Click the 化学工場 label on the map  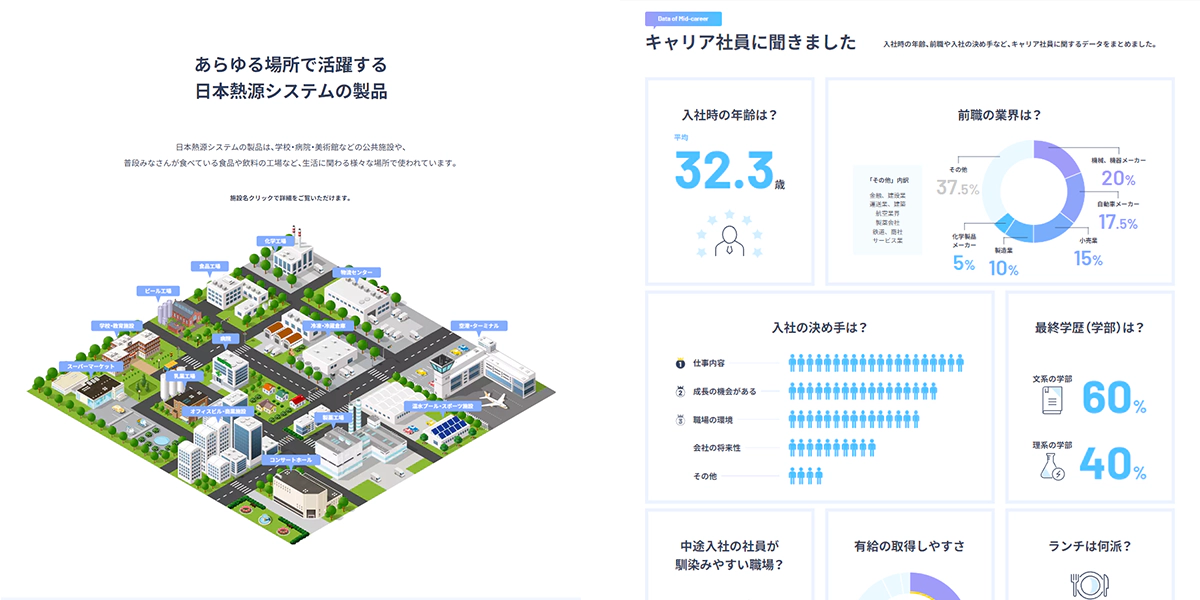click(x=274, y=241)
